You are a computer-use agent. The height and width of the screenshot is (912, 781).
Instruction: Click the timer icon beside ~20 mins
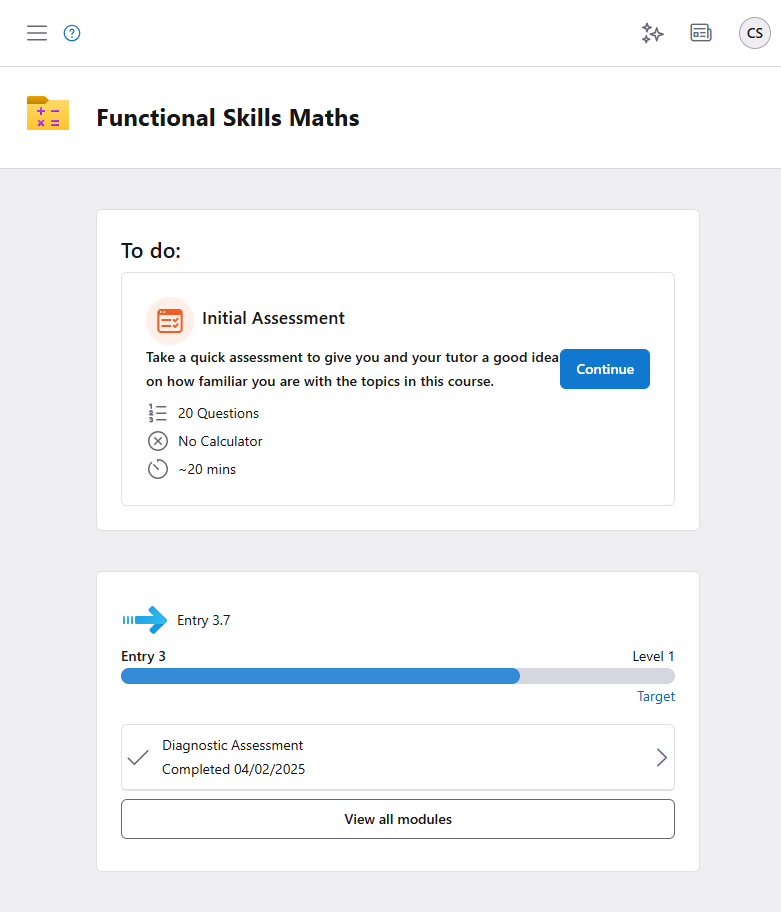157,469
